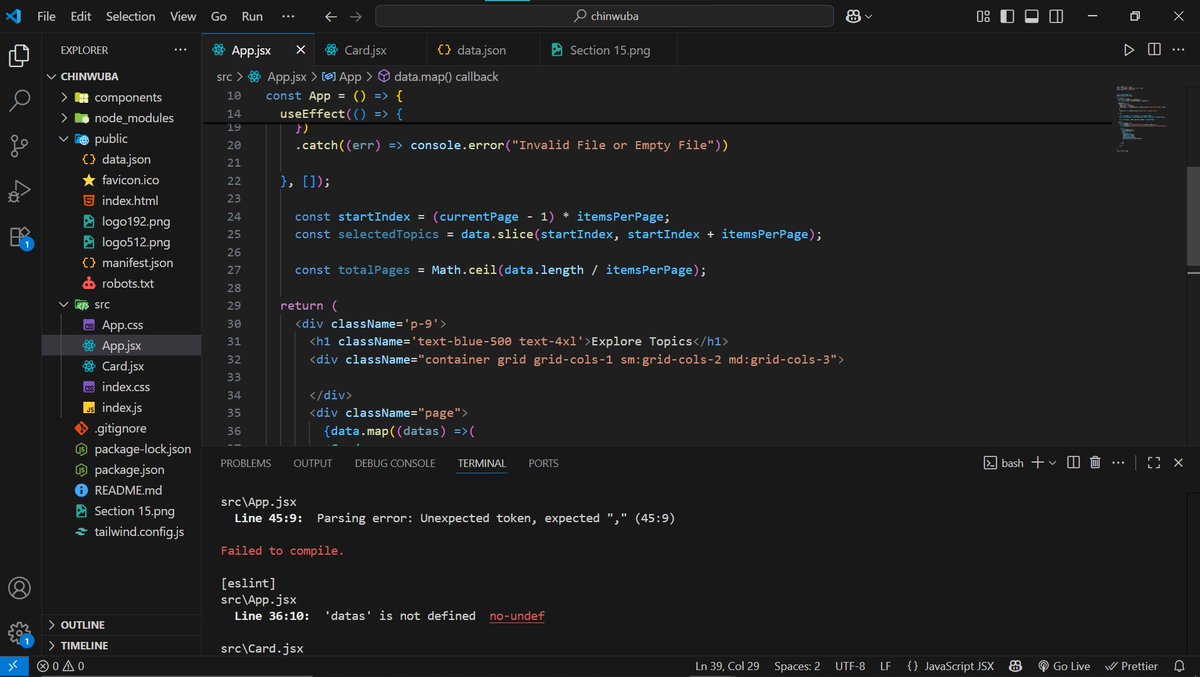The height and width of the screenshot is (677, 1200).
Task: Switch to the PROBLEMS panel tab
Action: [x=246, y=463]
